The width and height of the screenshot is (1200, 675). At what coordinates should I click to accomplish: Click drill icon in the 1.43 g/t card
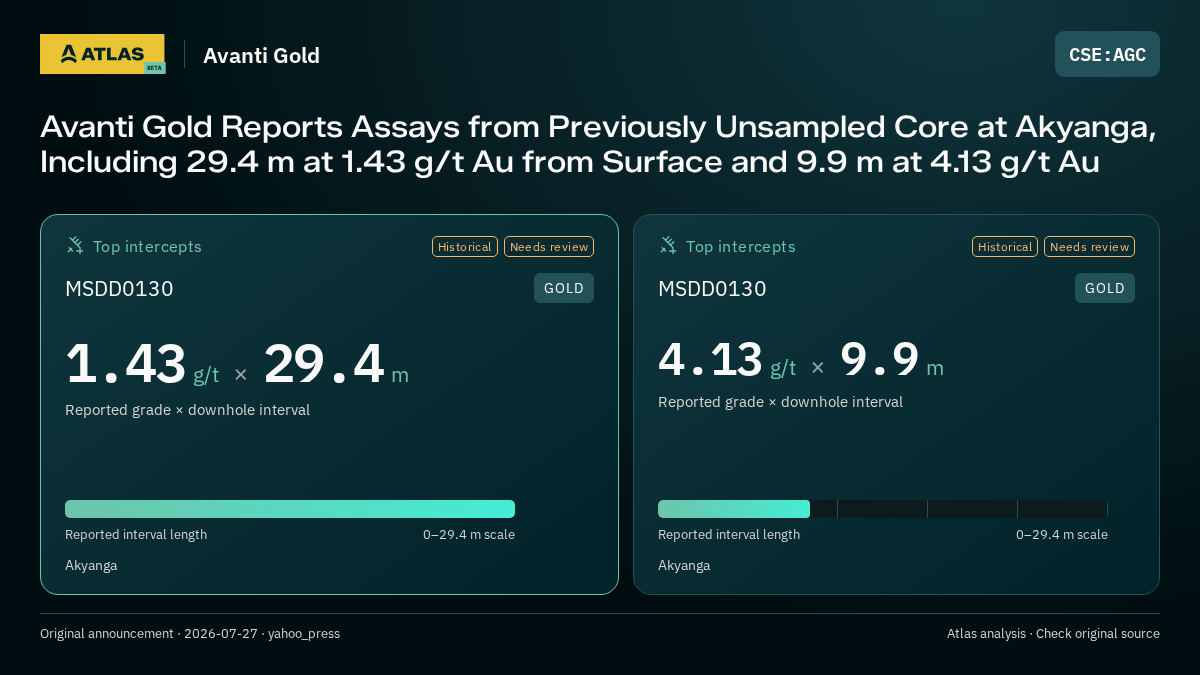(75, 245)
